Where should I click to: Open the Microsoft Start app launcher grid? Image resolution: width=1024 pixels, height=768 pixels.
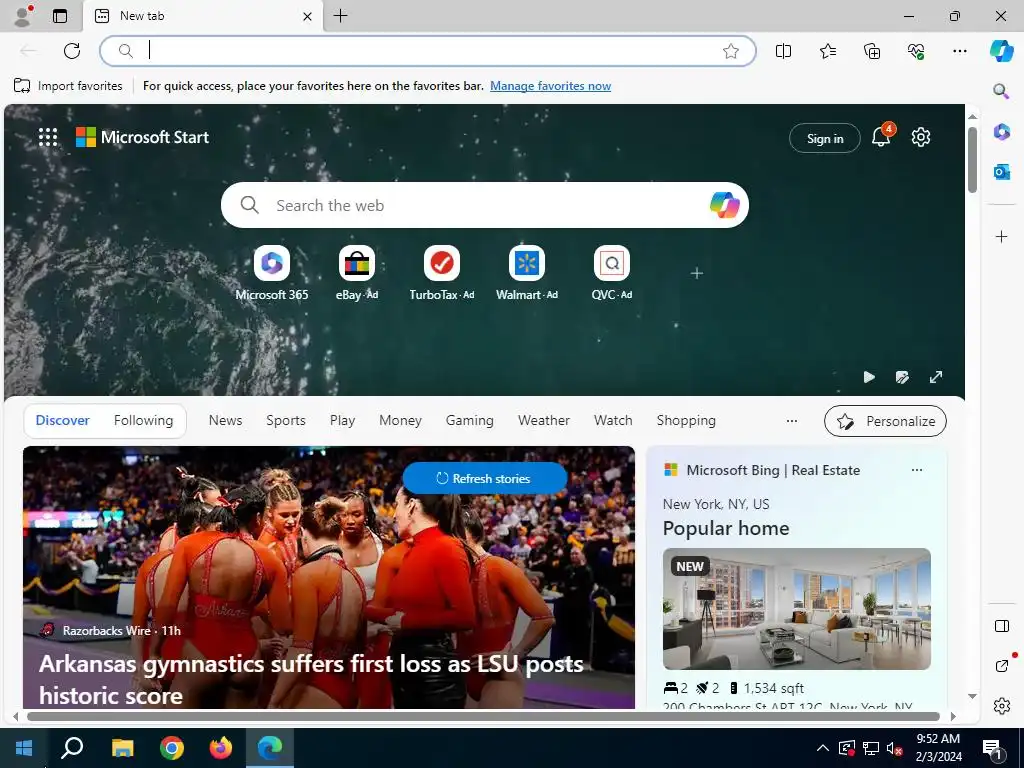(x=48, y=137)
